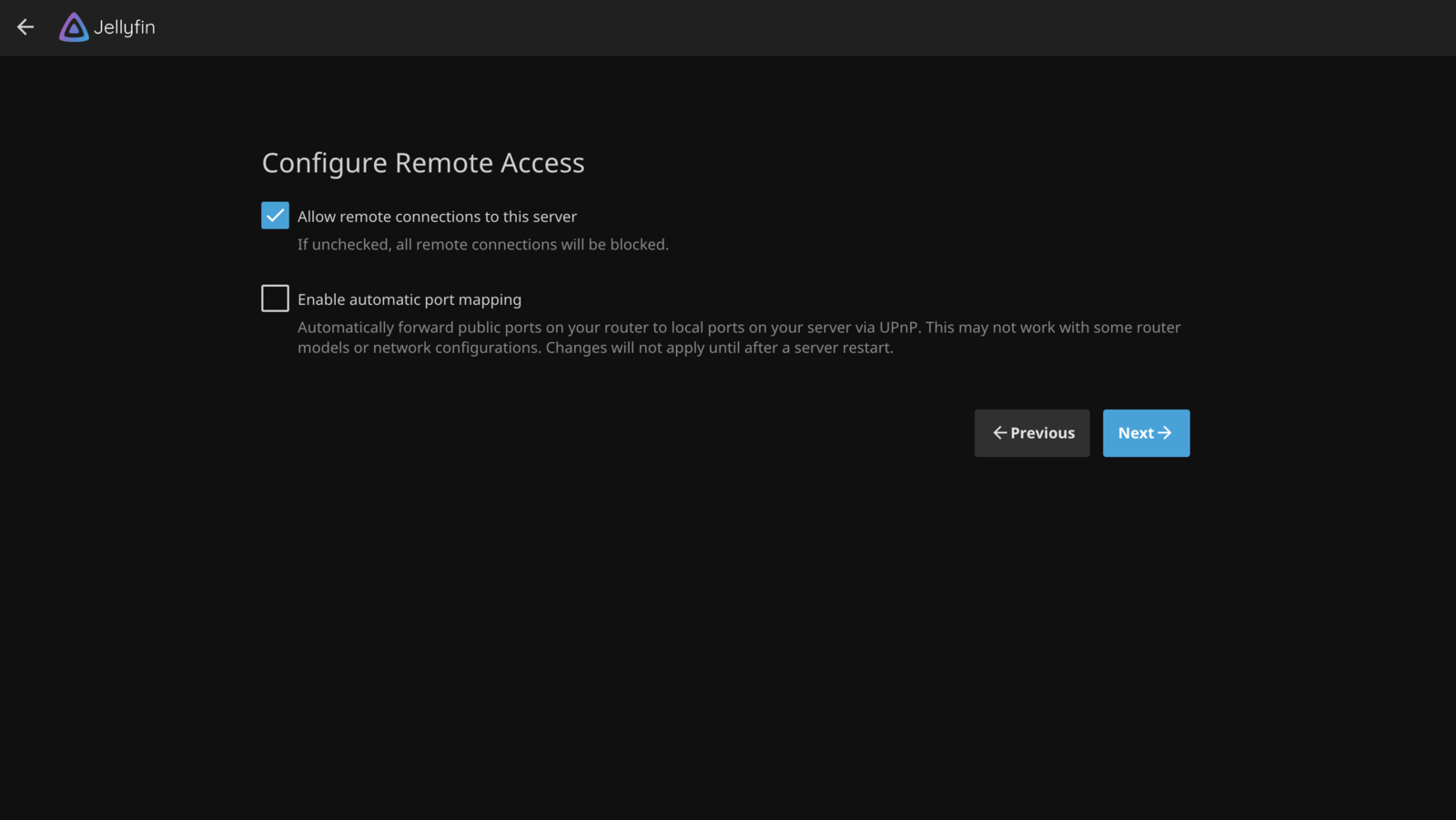Screen dimensions: 1456x820
Task: Go back a step via Previous
Action: click(1031, 432)
